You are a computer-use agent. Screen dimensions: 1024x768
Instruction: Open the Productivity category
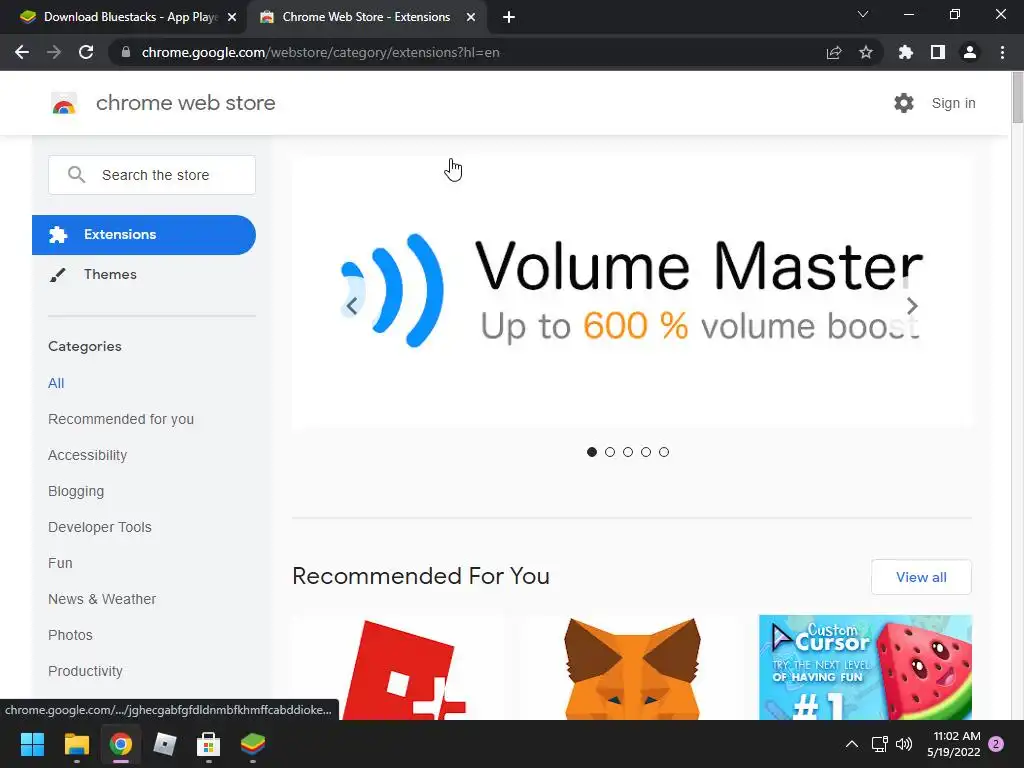tap(85, 671)
